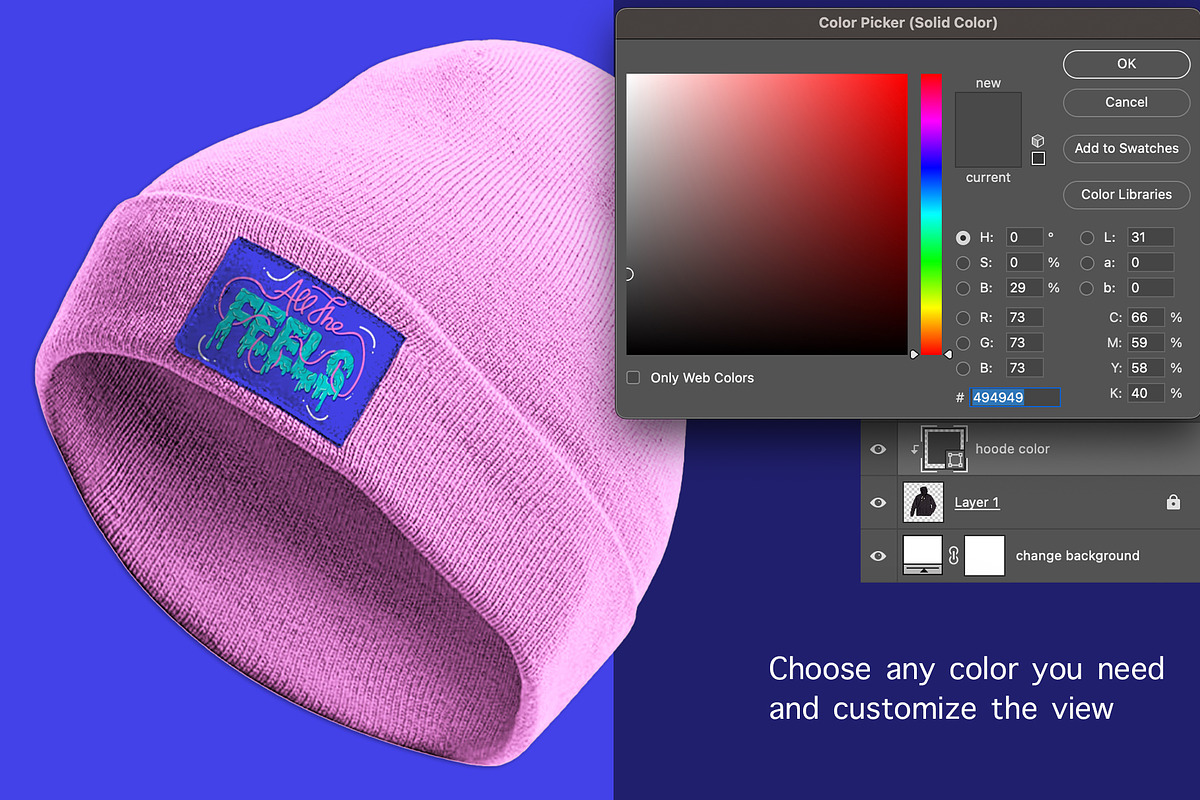Image resolution: width=1200 pixels, height=800 pixels.
Task: Click the change background layer mask thumbnail
Action: [984, 555]
